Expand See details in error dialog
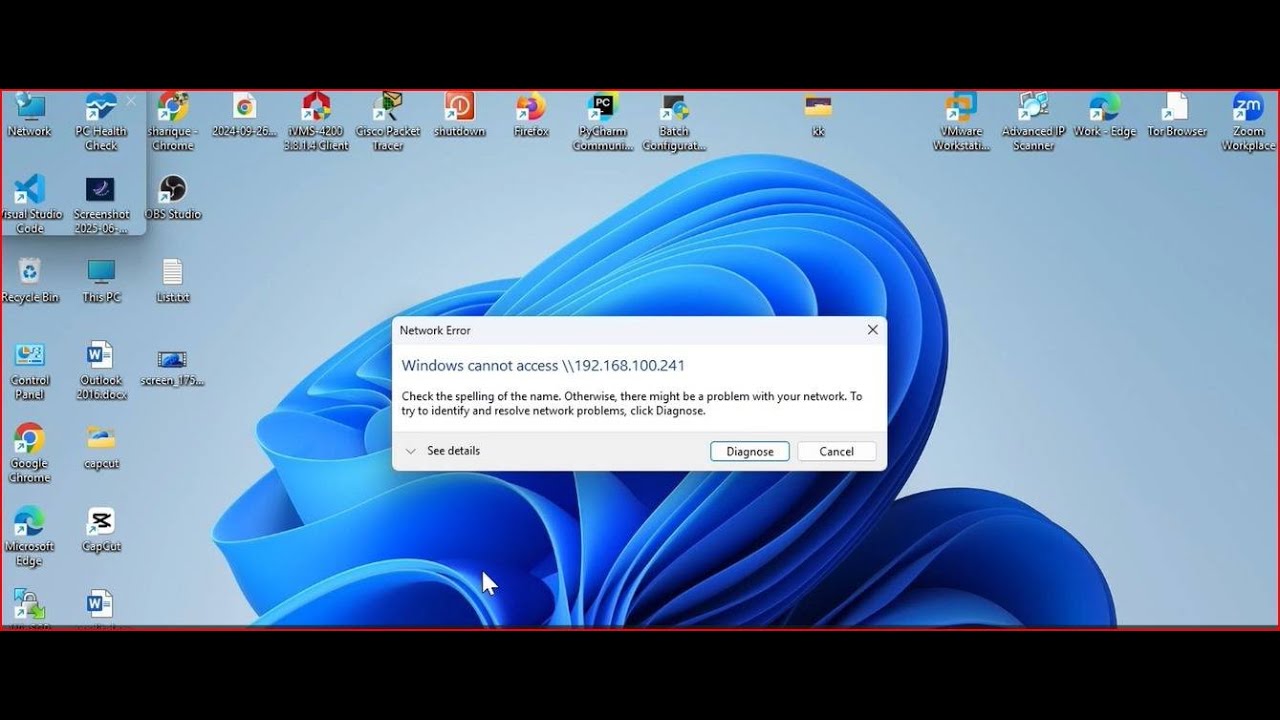Image resolution: width=1280 pixels, height=720 pixels. (443, 451)
